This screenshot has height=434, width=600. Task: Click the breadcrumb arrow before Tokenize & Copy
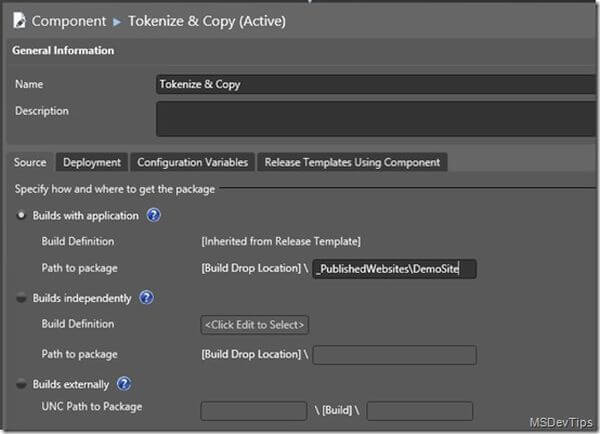118,20
